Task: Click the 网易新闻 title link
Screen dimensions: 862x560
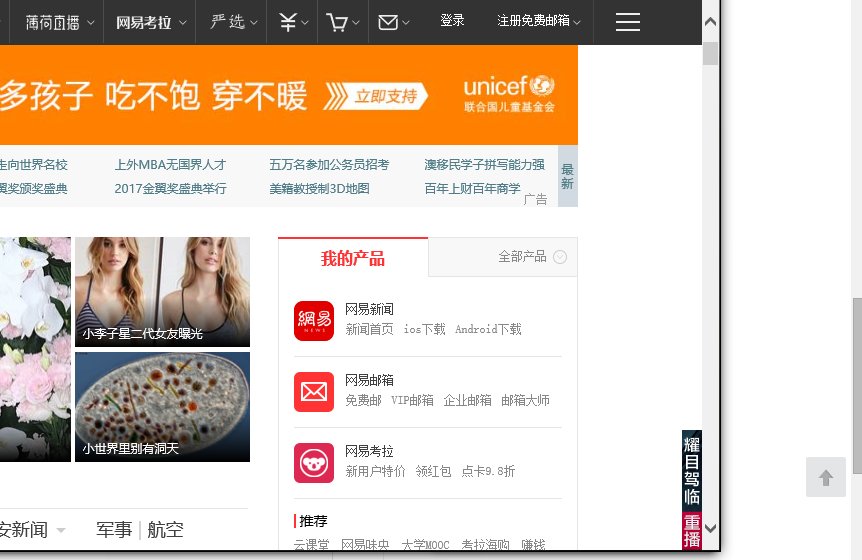Action: click(369, 309)
